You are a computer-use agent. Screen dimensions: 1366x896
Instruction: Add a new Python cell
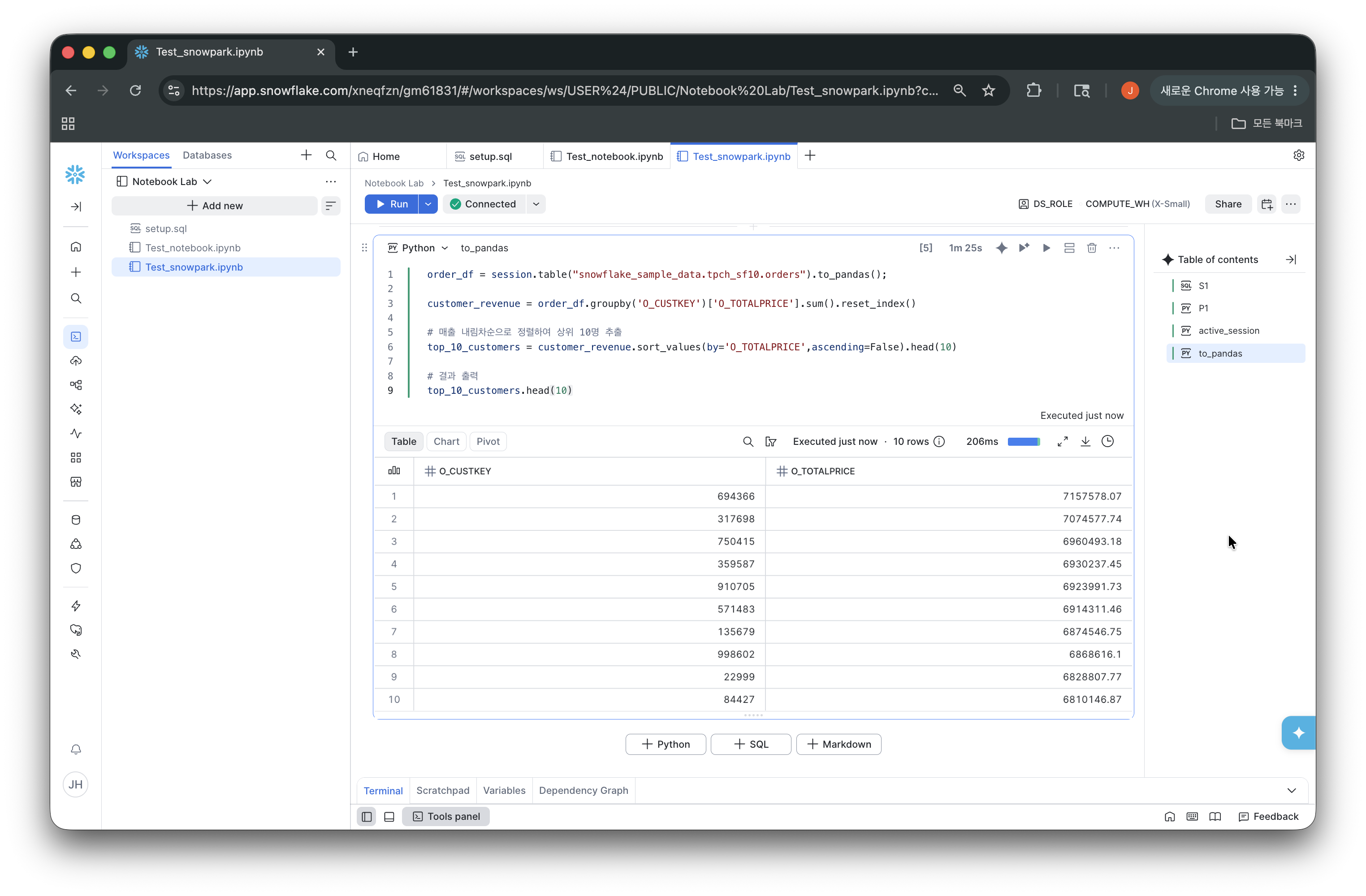tap(666, 745)
